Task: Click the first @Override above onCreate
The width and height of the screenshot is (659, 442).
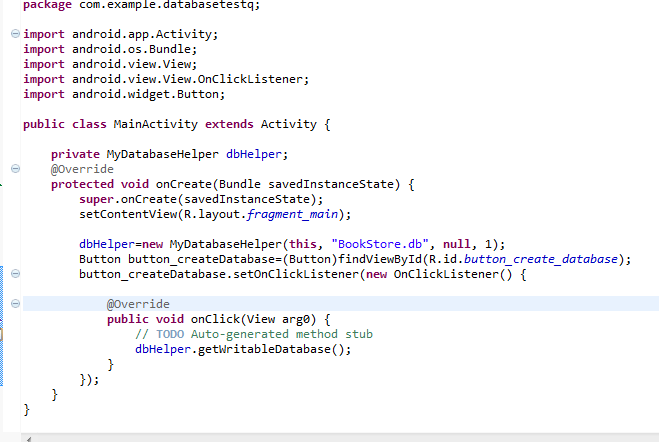Action: (82, 169)
